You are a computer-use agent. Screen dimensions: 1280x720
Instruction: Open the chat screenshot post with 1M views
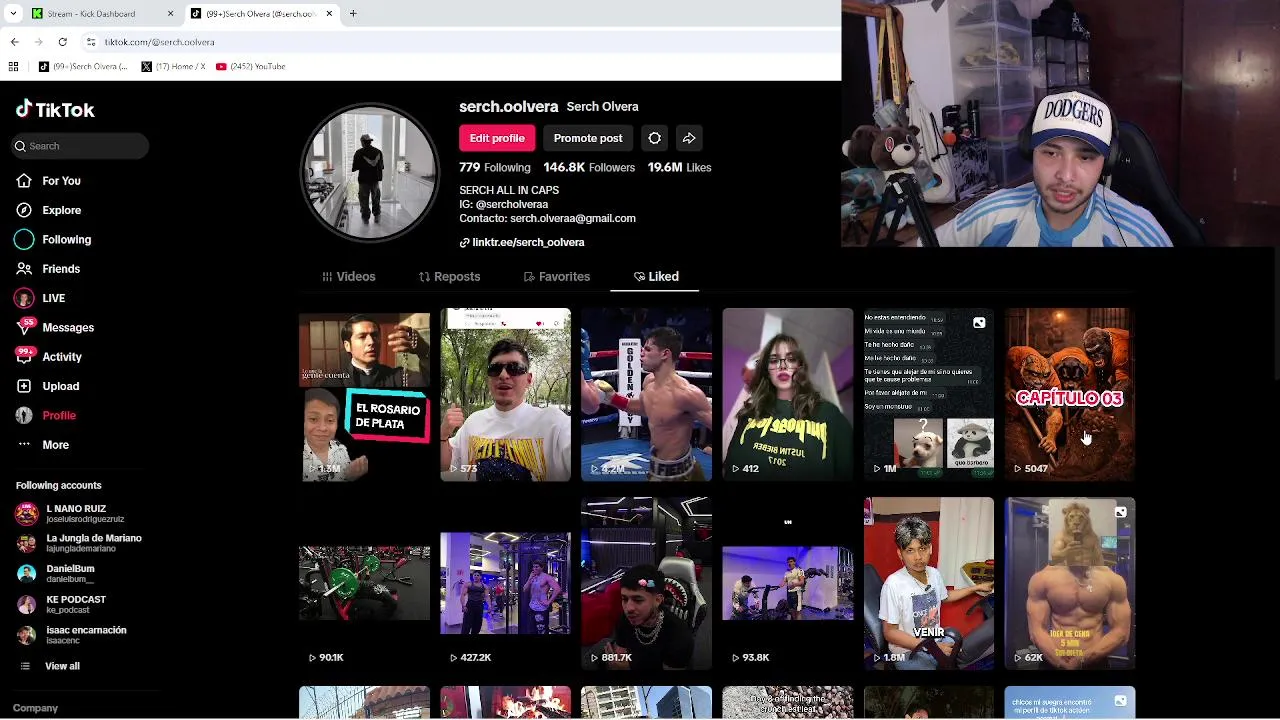coord(929,395)
